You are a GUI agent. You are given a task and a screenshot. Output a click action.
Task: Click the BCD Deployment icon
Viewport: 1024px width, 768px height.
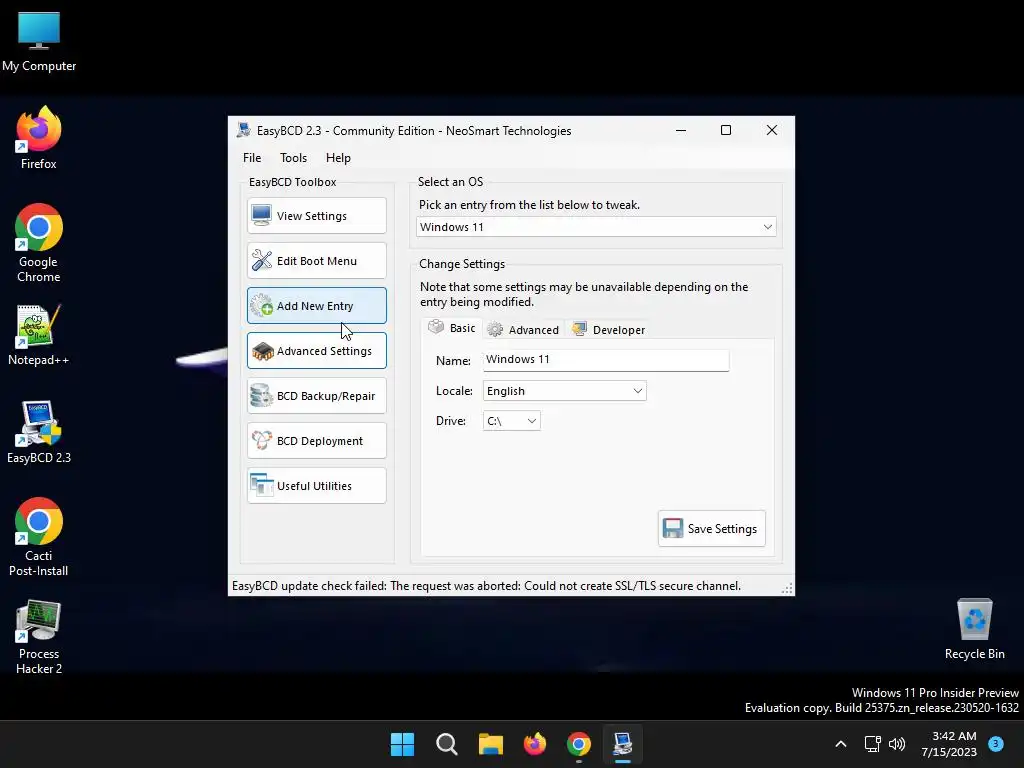click(262, 441)
